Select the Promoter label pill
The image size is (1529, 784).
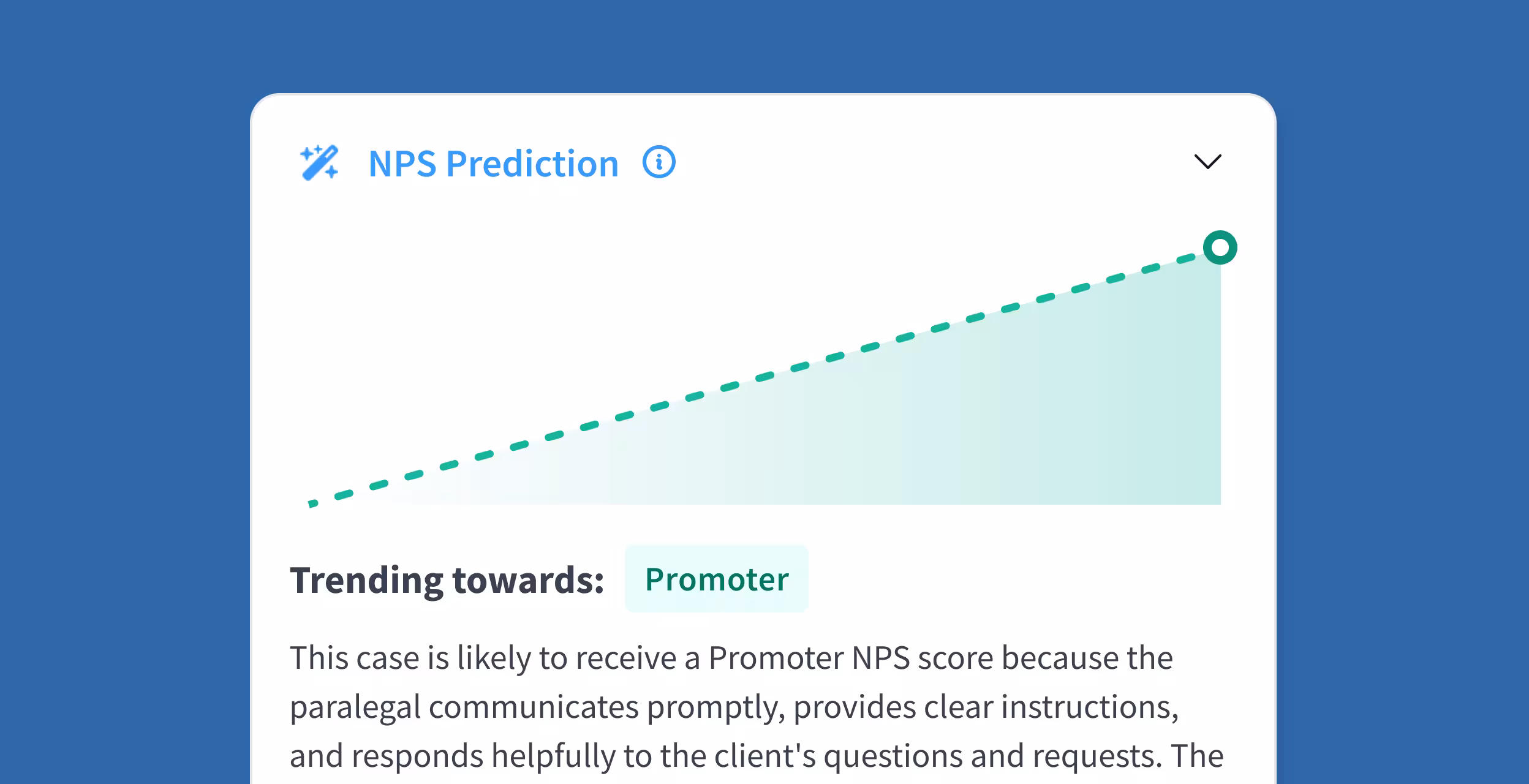717,579
